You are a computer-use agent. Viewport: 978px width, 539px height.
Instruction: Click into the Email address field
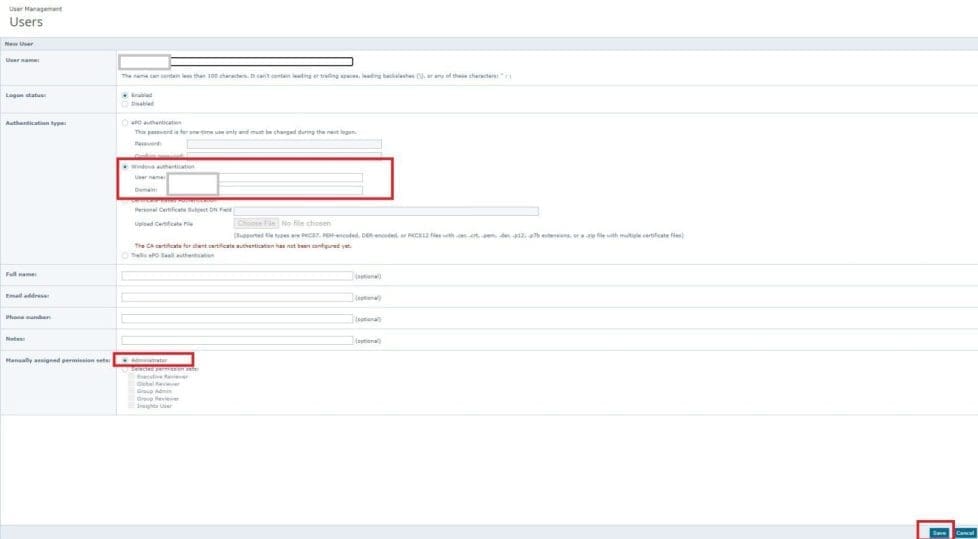pyautogui.click(x=237, y=297)
